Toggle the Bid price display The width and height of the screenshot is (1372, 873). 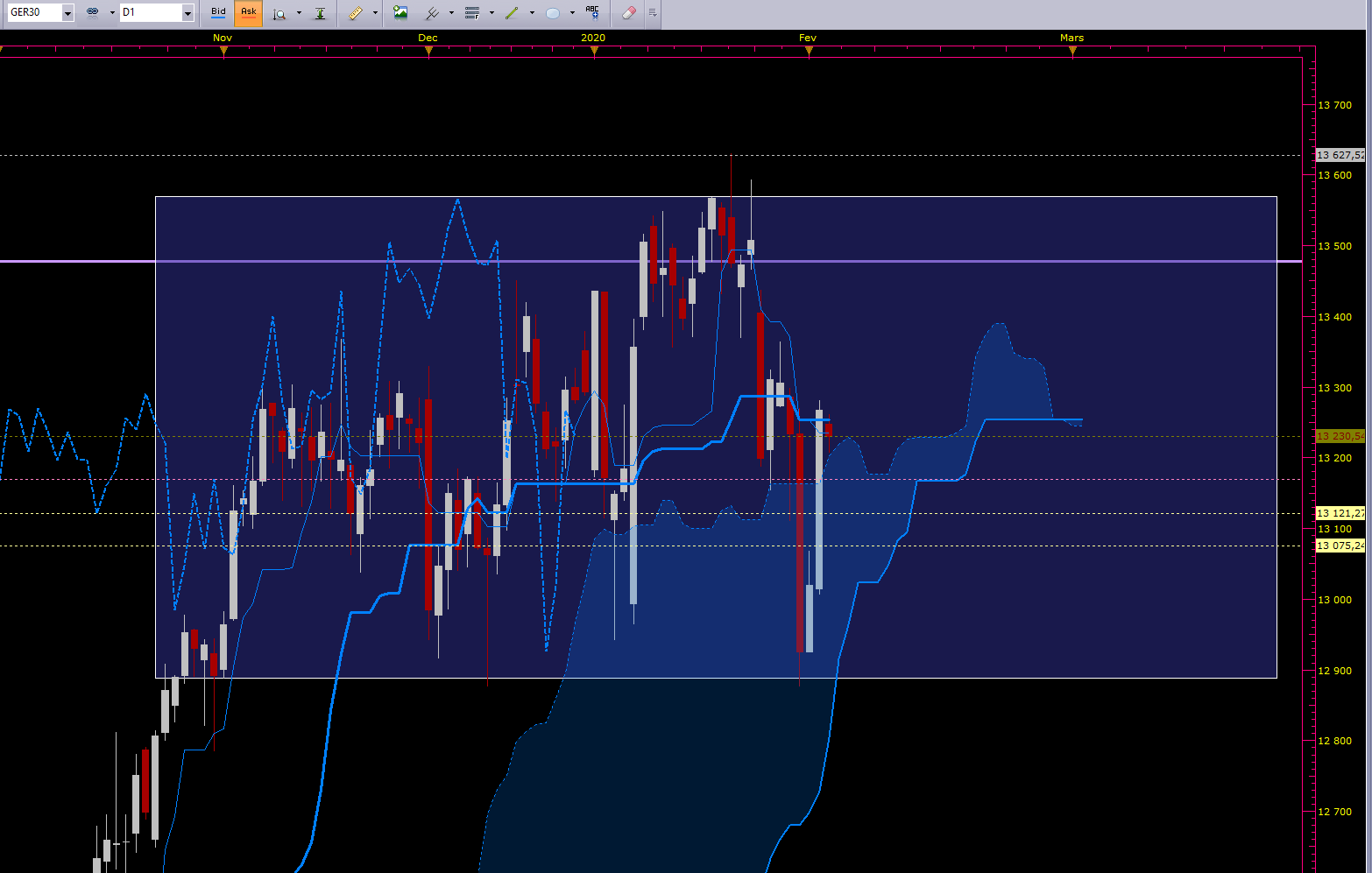(x=218, y=13)
